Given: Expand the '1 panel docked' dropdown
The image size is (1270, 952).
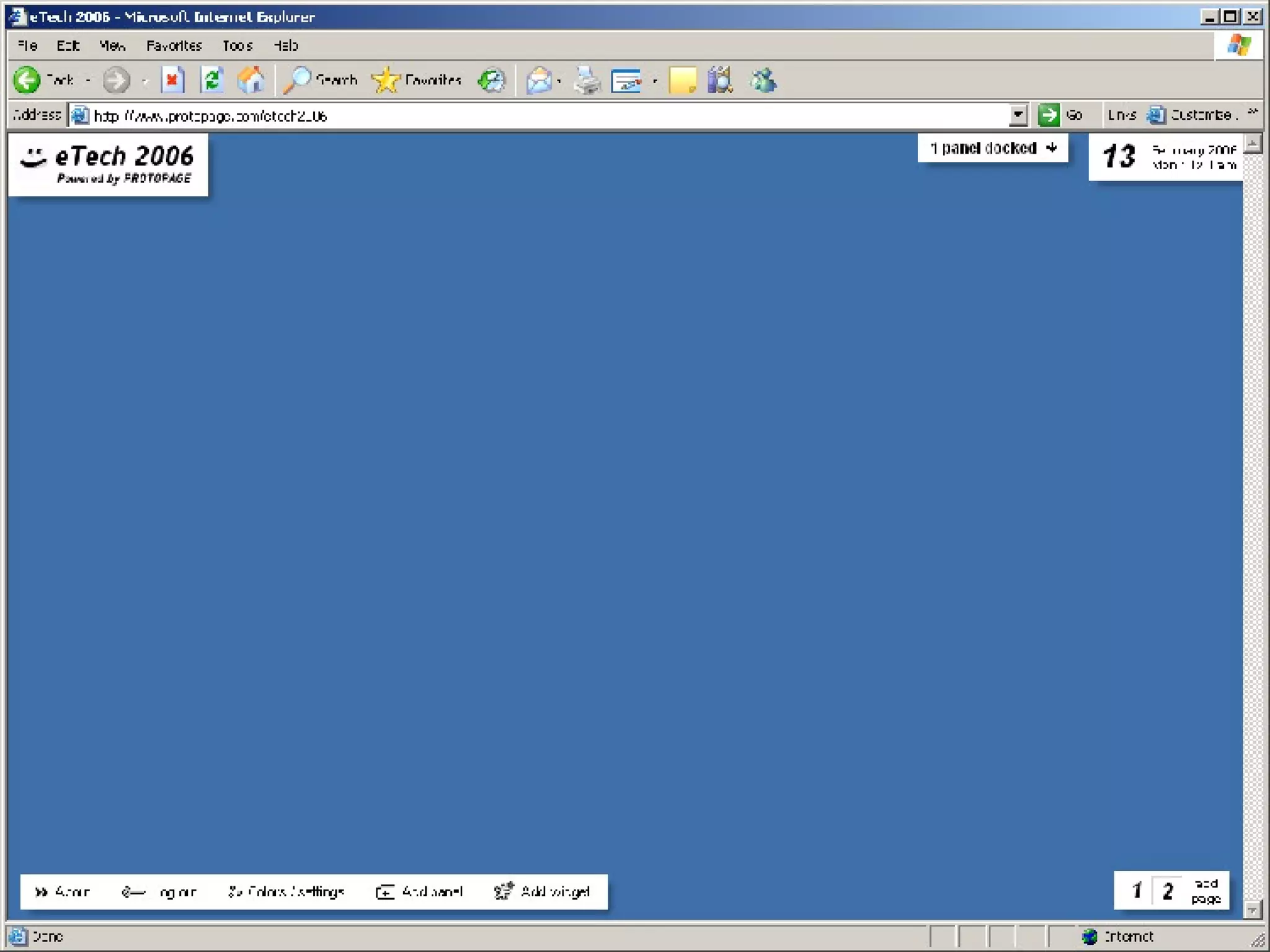Looking at the screenshot, I should 993,148.
